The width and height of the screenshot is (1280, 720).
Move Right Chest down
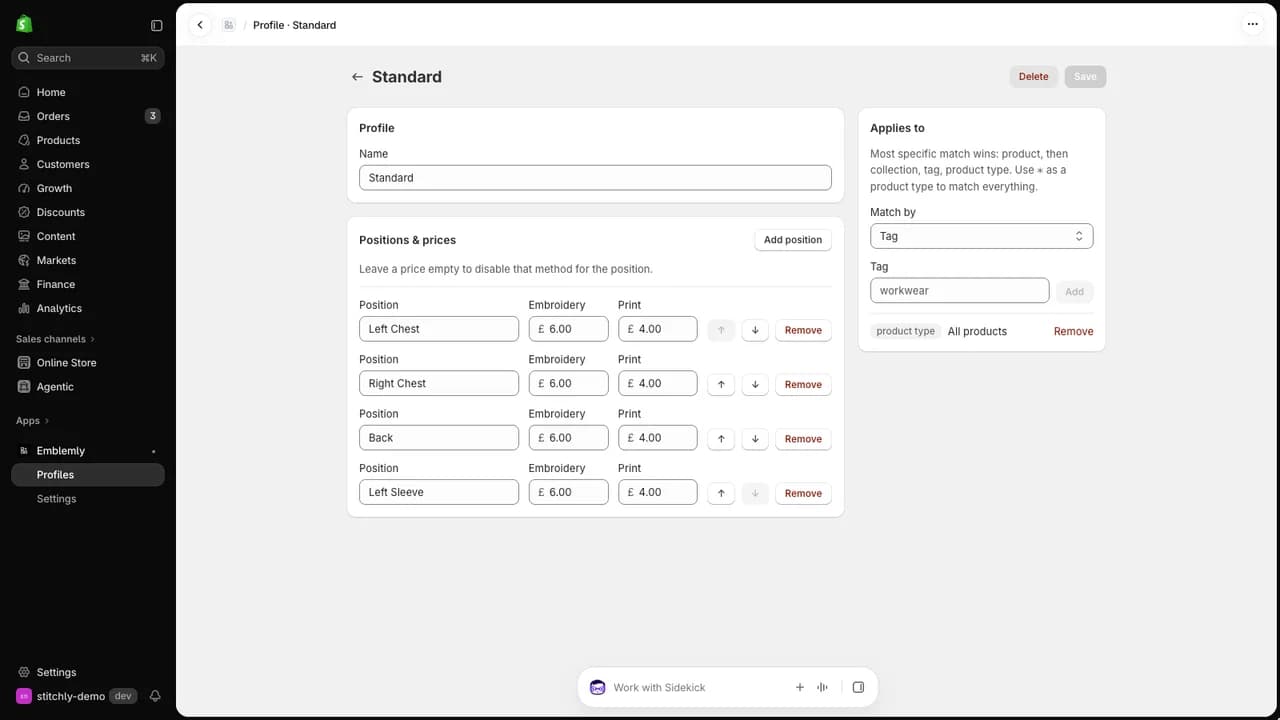pos(755,384)
